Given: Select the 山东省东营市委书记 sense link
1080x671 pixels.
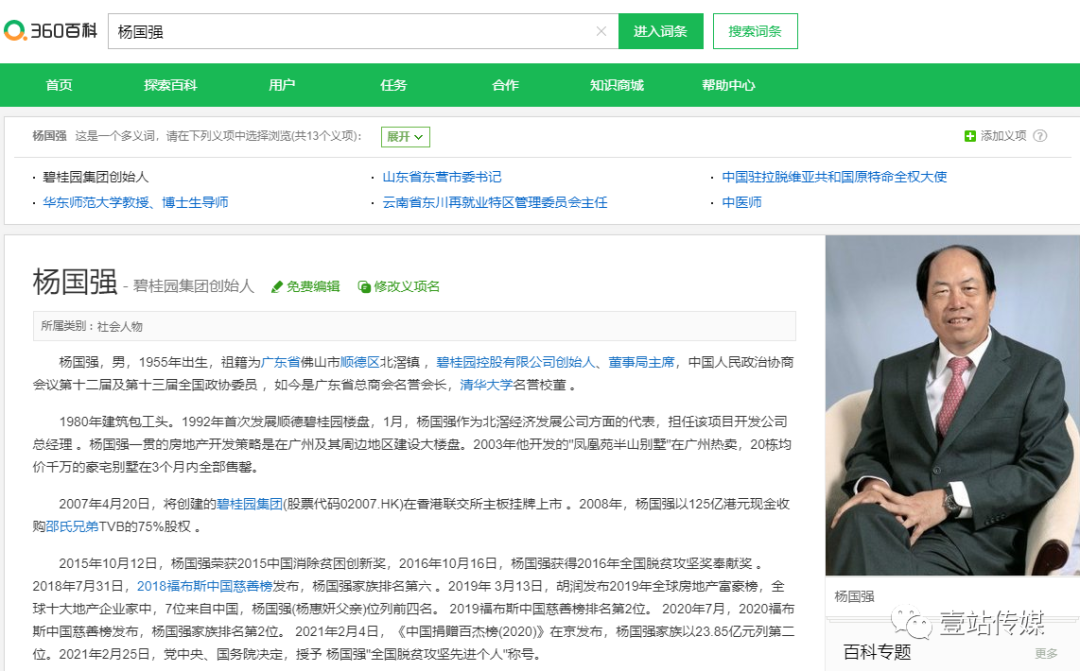Looking at the screenshot, I should pos(443,177).
